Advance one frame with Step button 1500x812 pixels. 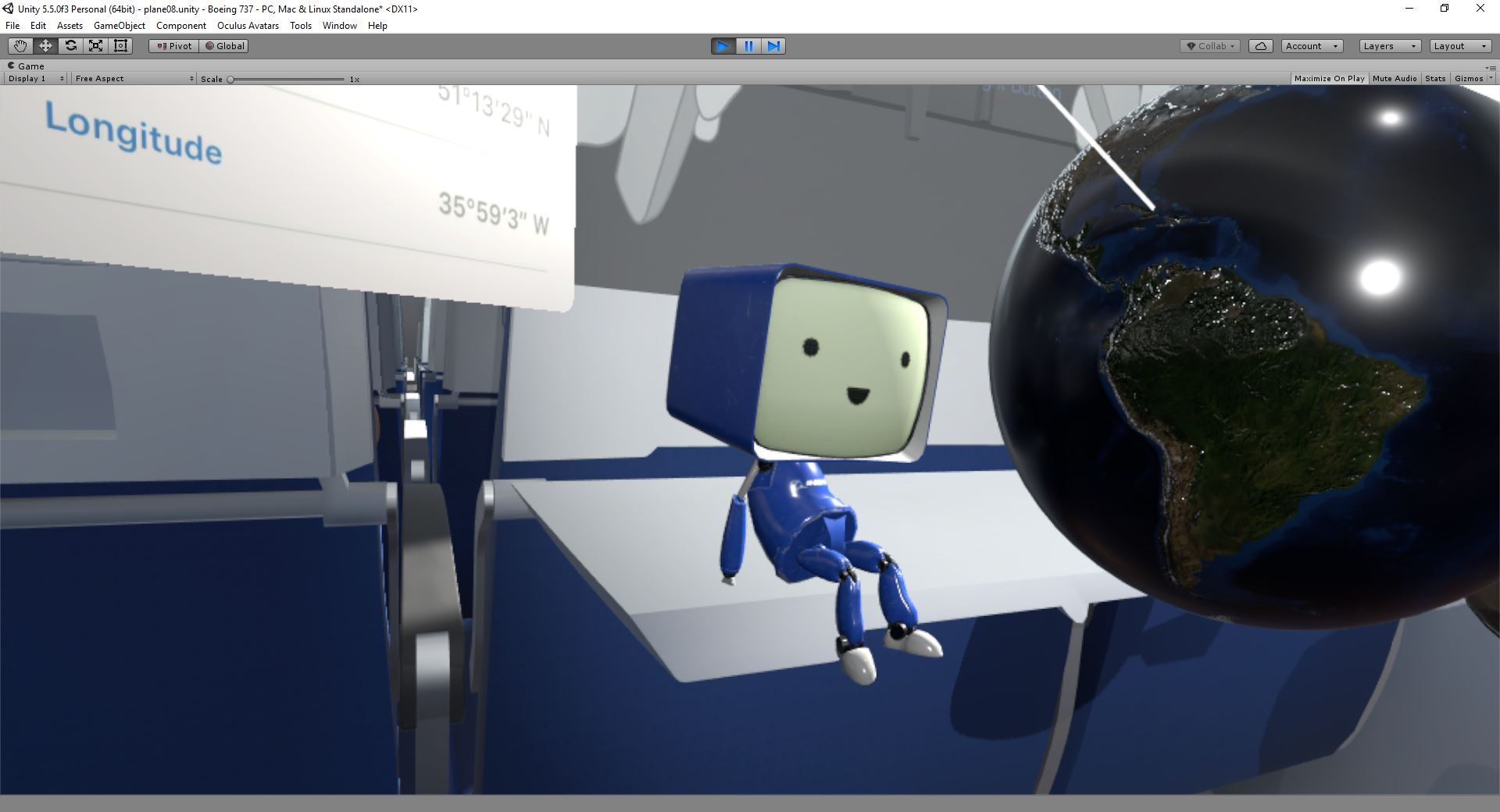point(773,46)
